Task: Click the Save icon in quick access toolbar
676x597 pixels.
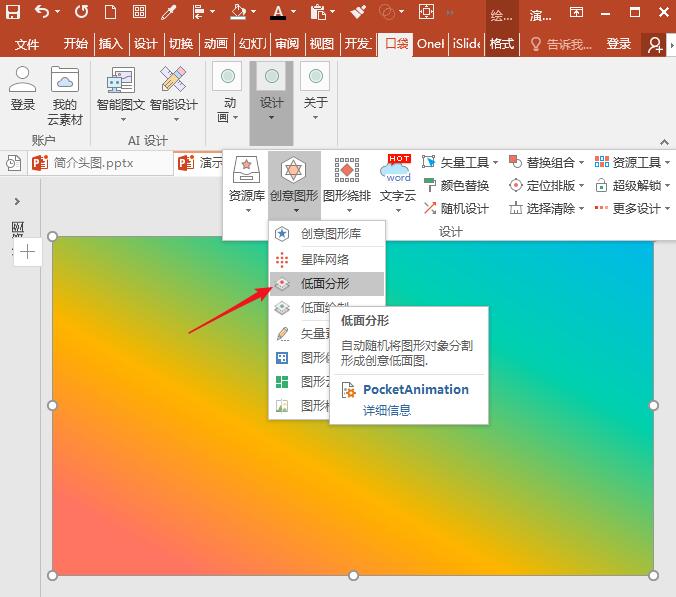Action: tap(13, 13)
